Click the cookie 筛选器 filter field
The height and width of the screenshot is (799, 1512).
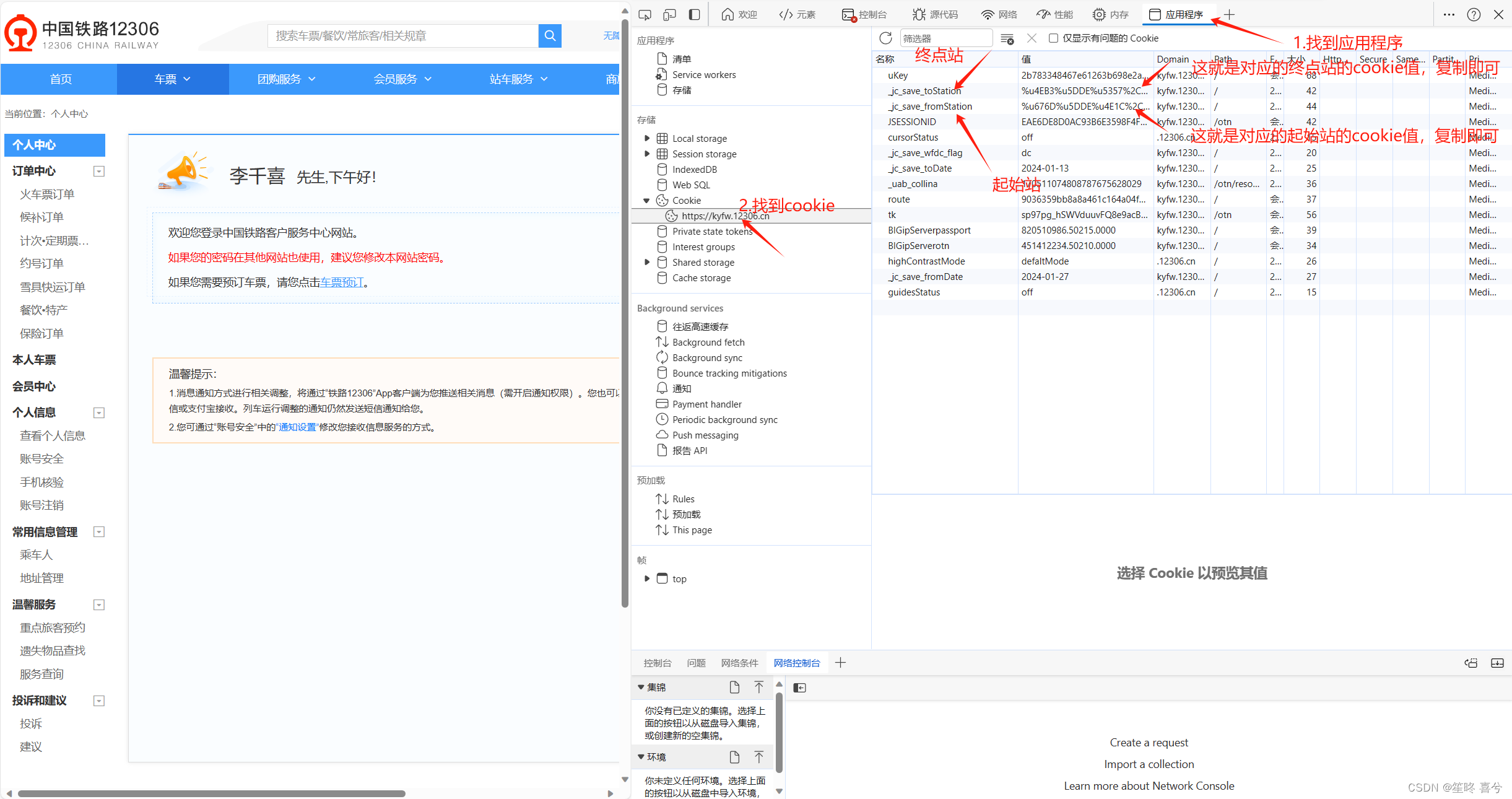945,38
